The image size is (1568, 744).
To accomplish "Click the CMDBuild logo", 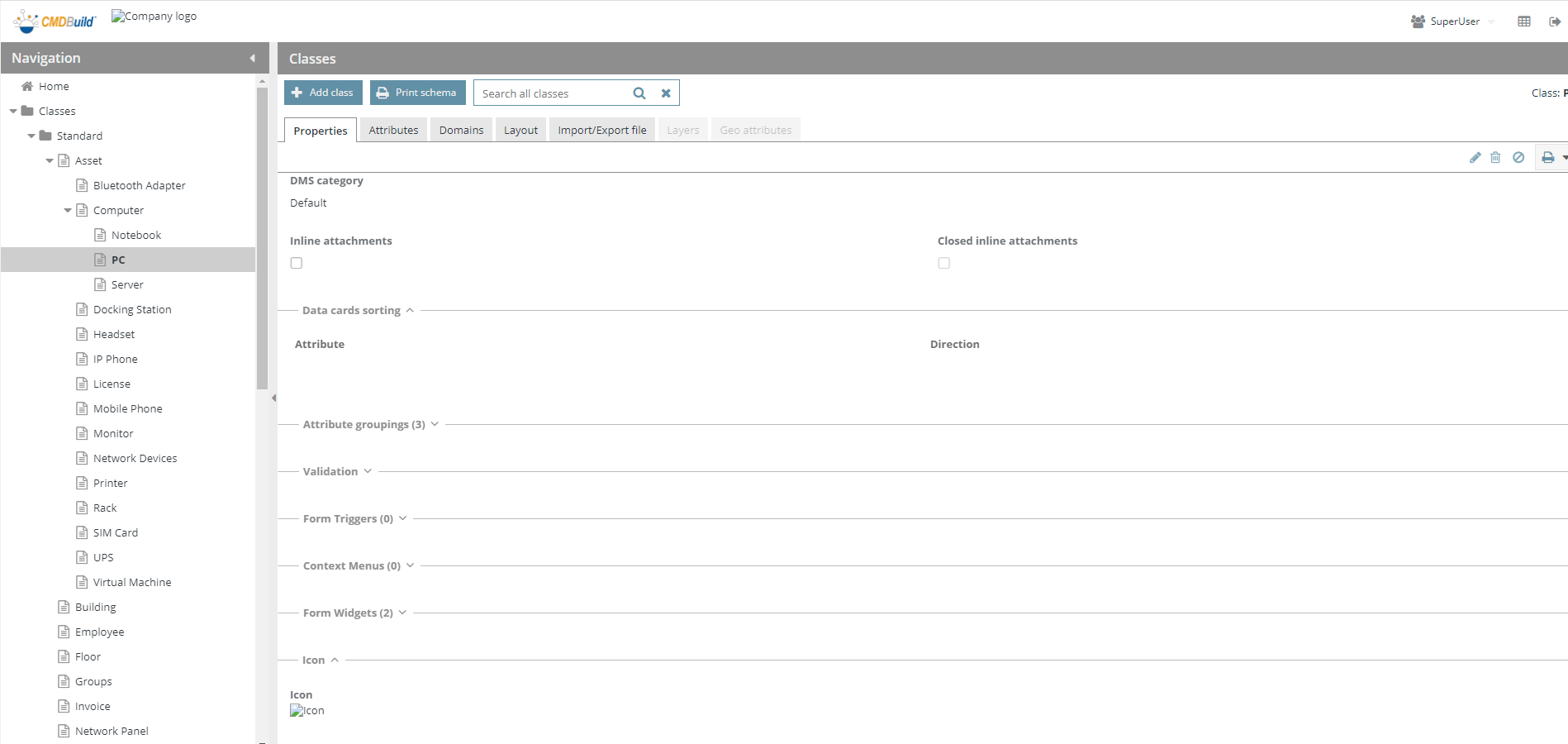I will (55, 21).
